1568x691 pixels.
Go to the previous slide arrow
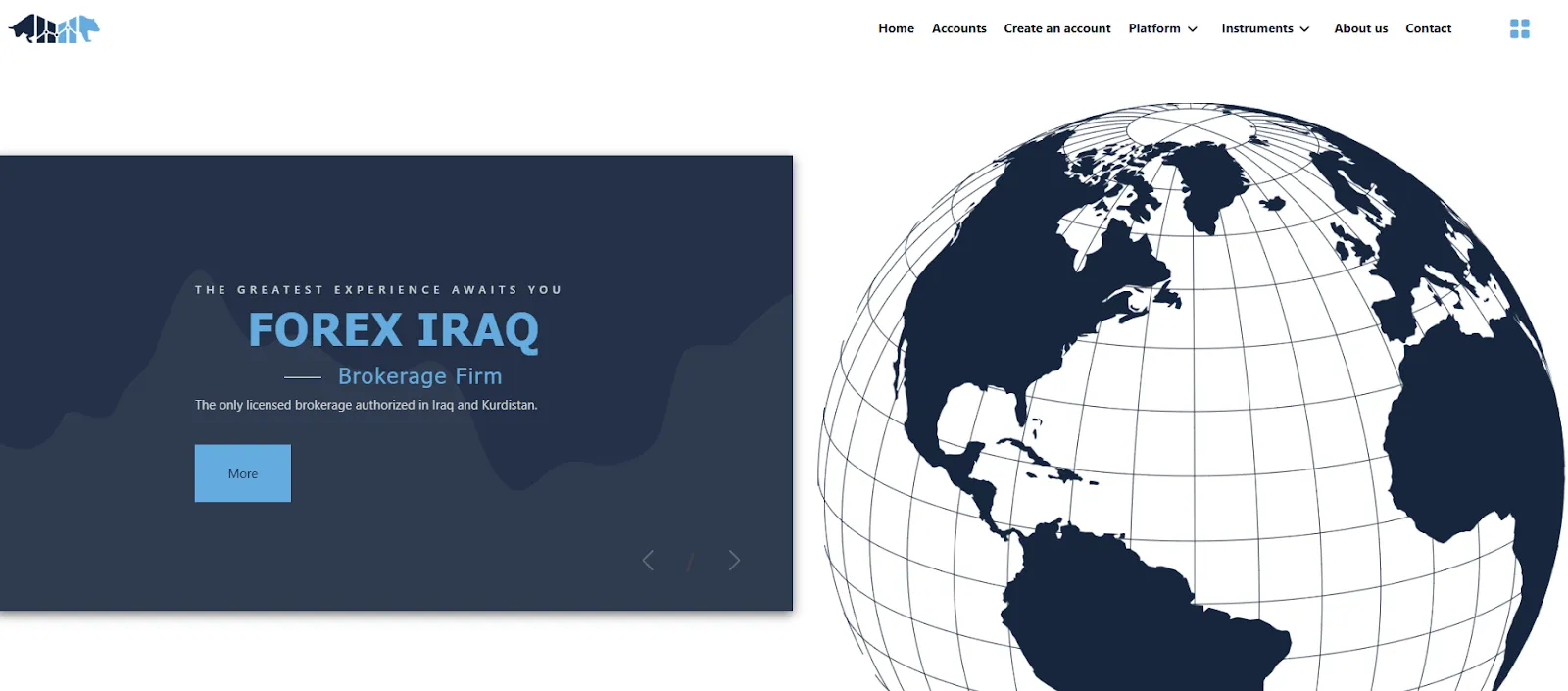[x=648, y=560]
